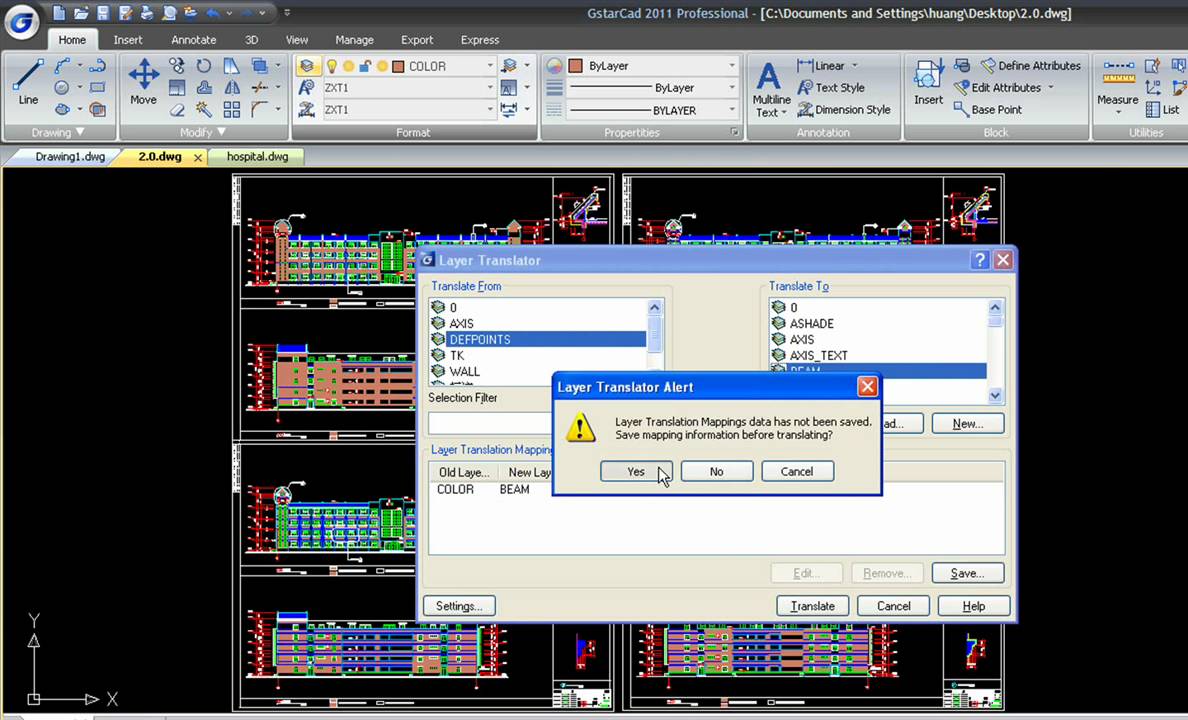1188x720 pixels.
Task: Switch to the Annotate ribbon tab
Action: coord(193,39)
